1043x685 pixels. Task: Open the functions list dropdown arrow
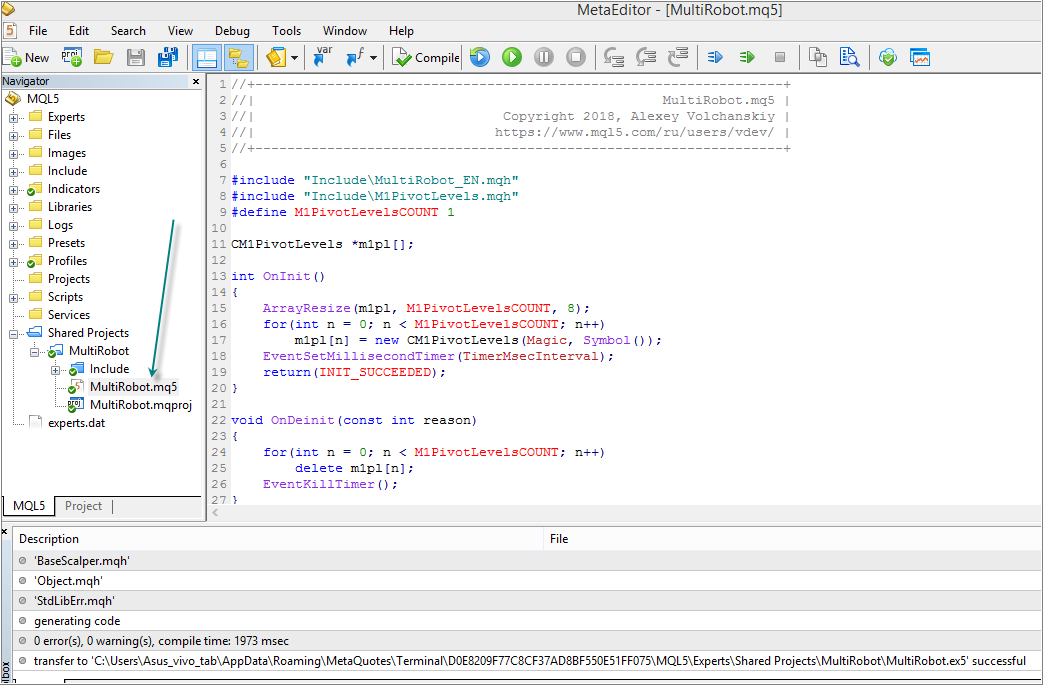click(374, 58)
